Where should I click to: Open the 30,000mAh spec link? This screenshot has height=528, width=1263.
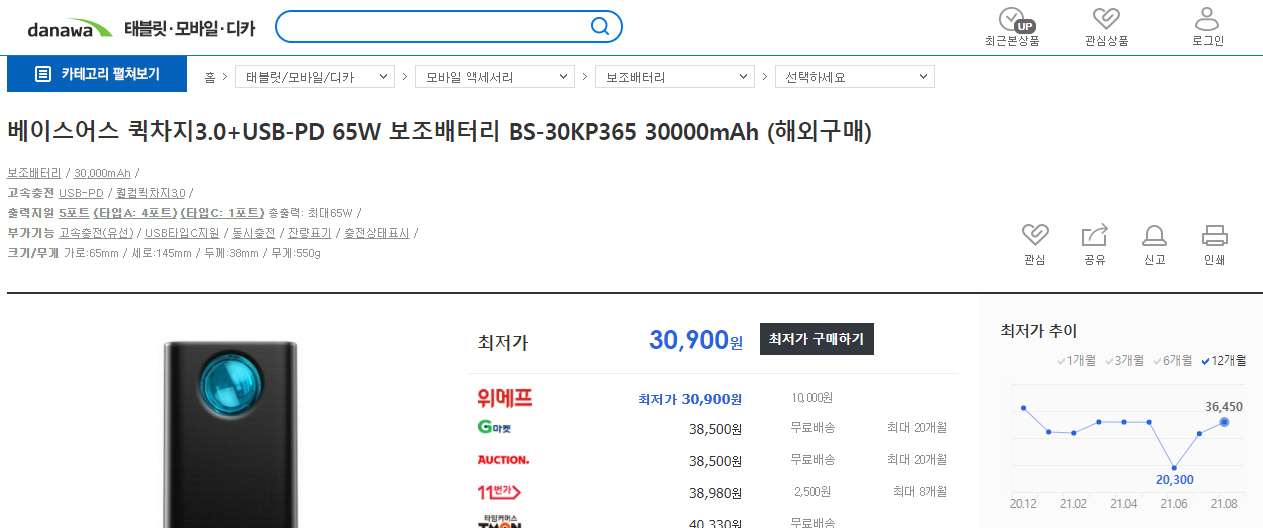click(102, 173)
